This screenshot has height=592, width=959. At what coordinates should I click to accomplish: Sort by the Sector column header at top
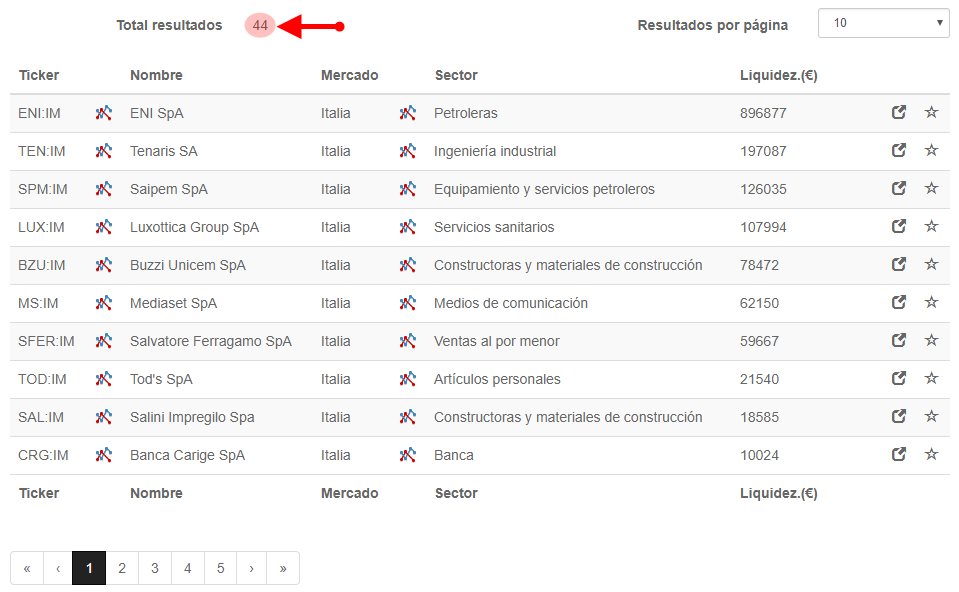click(456, 75)
